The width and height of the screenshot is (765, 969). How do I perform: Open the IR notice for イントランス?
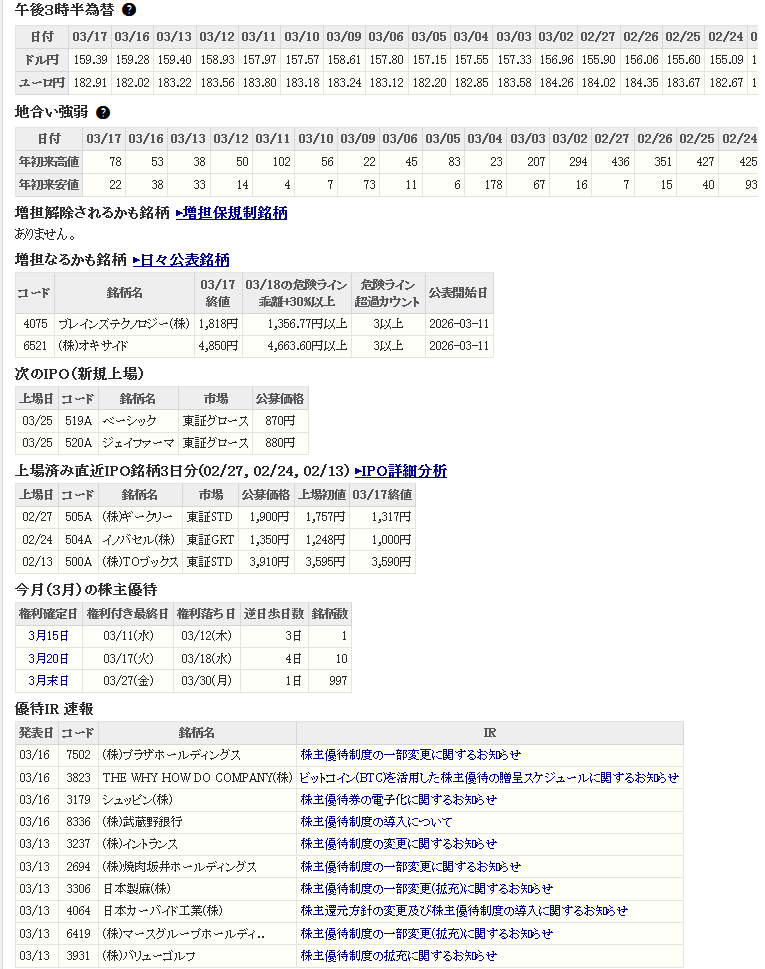[x=398, y=844]
